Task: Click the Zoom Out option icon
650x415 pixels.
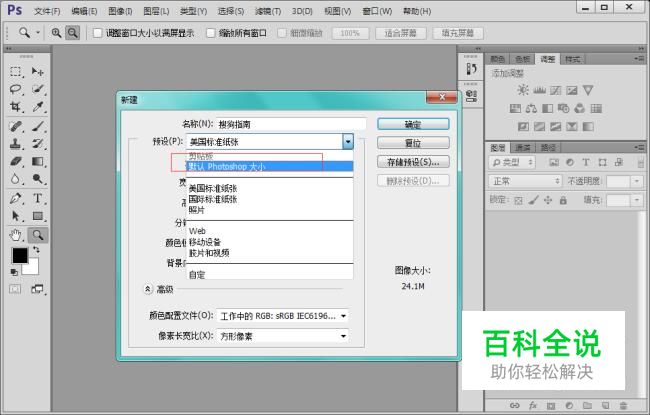Action: click(x=73, y=33)
